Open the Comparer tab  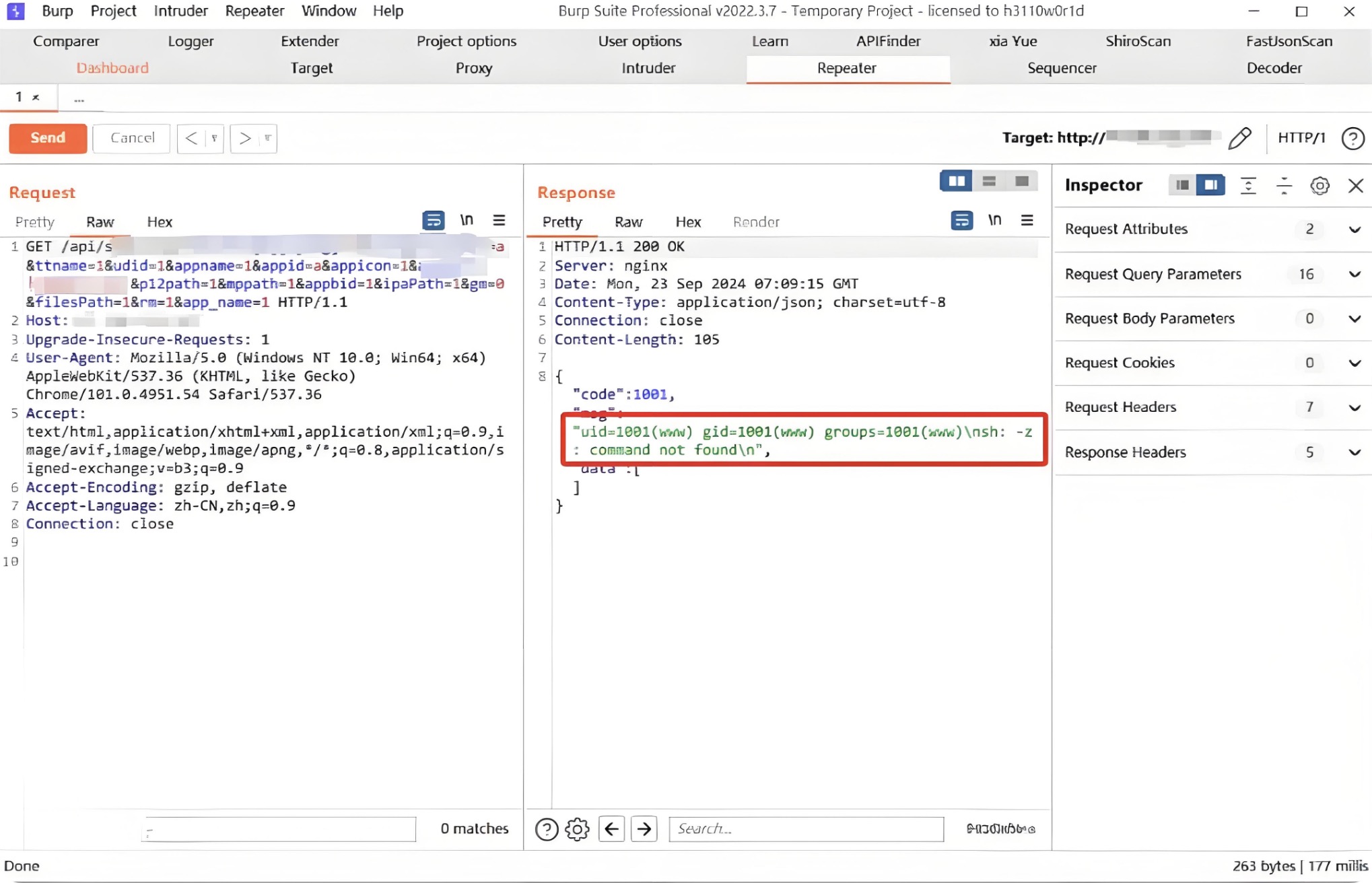(x=66, y=41)
